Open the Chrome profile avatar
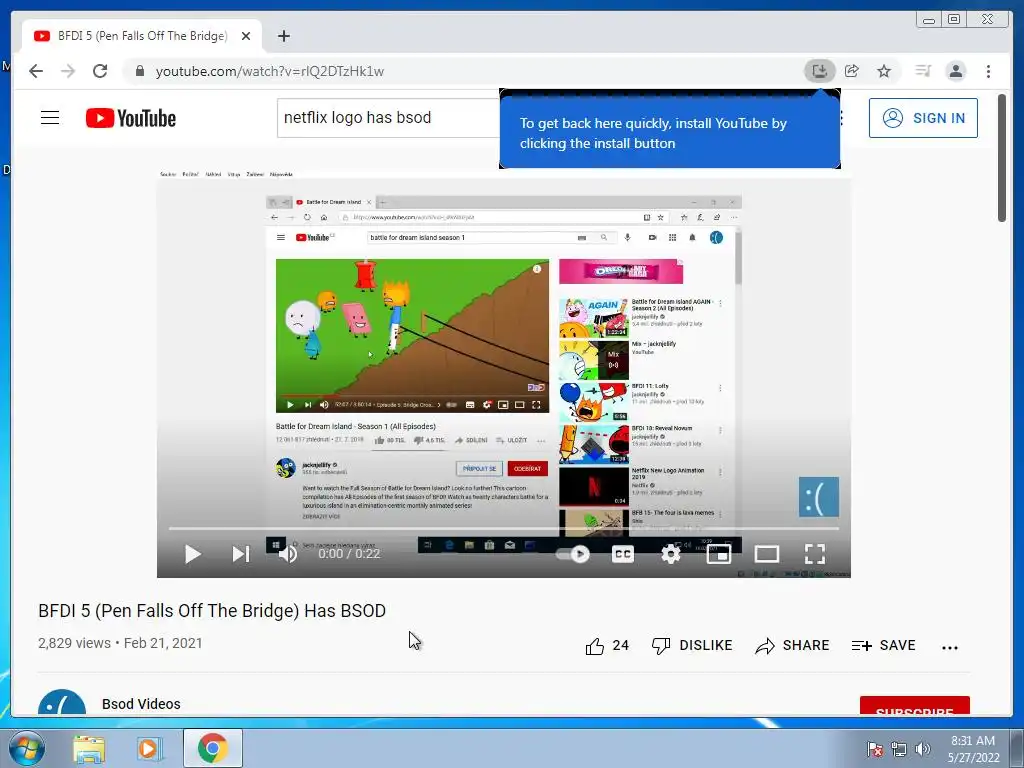The image size is (1024, 768). click(x=955, y=71)
